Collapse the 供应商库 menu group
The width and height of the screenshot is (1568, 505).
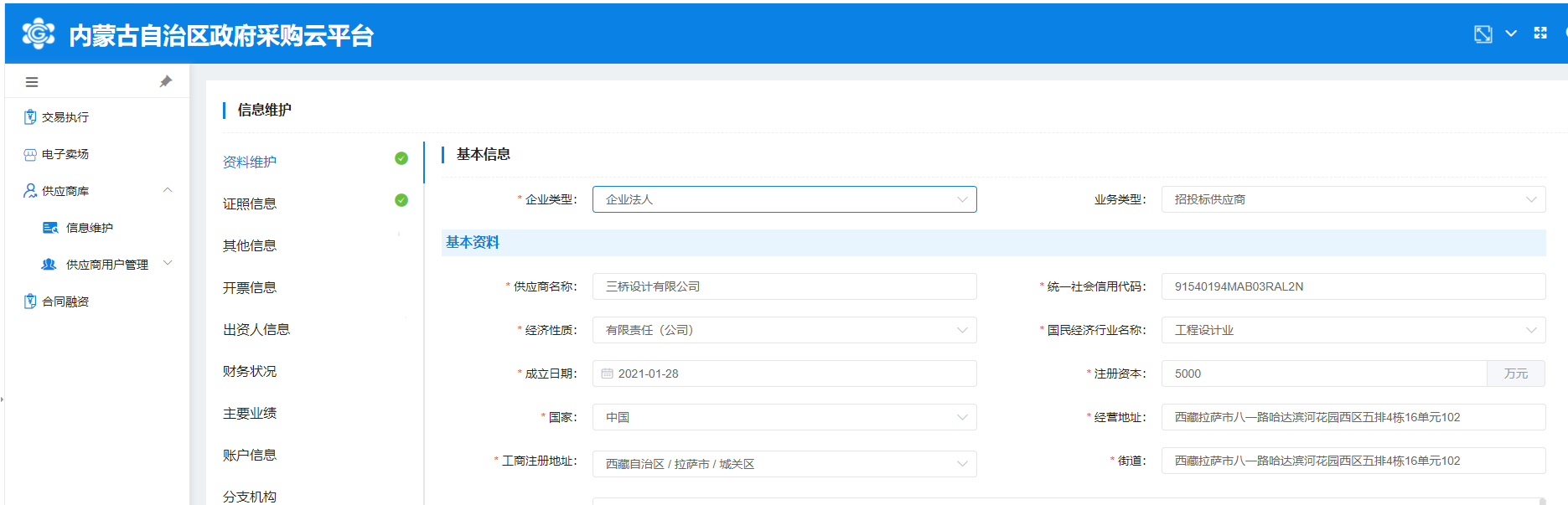[168, 191]
